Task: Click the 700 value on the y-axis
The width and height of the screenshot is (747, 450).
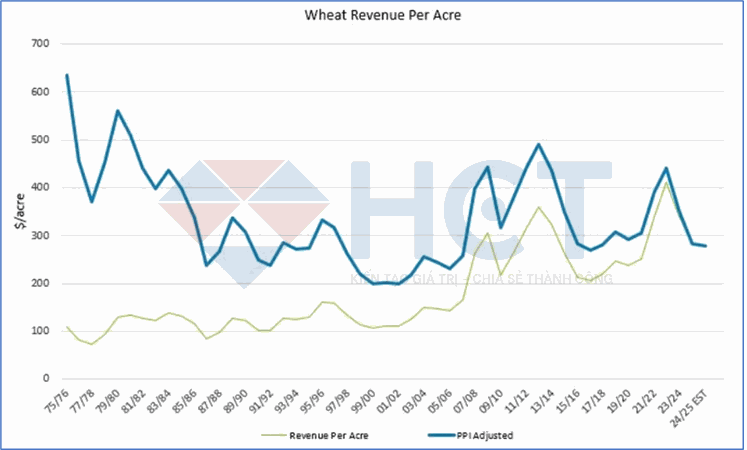Action: click(40, 44)
